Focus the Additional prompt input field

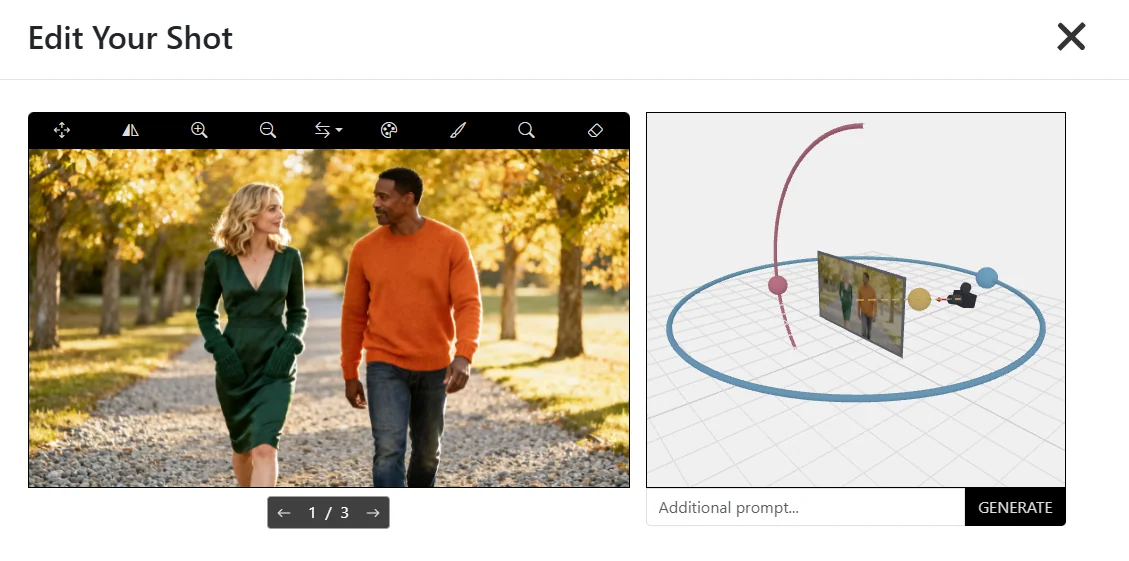click(x=806, y=507)
